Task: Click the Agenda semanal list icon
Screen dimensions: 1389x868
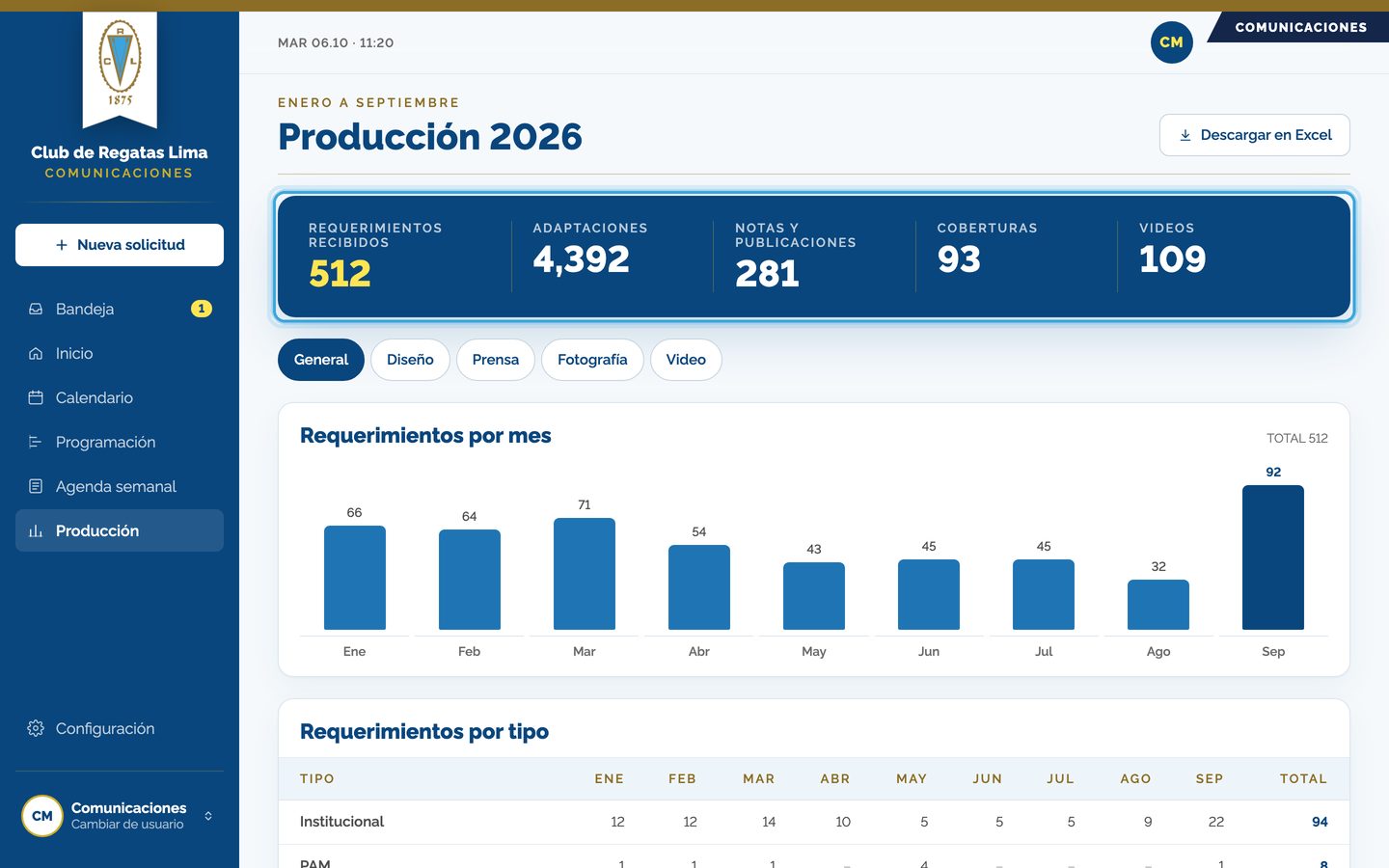Action: pyautogui.click(x=36, y=486)
